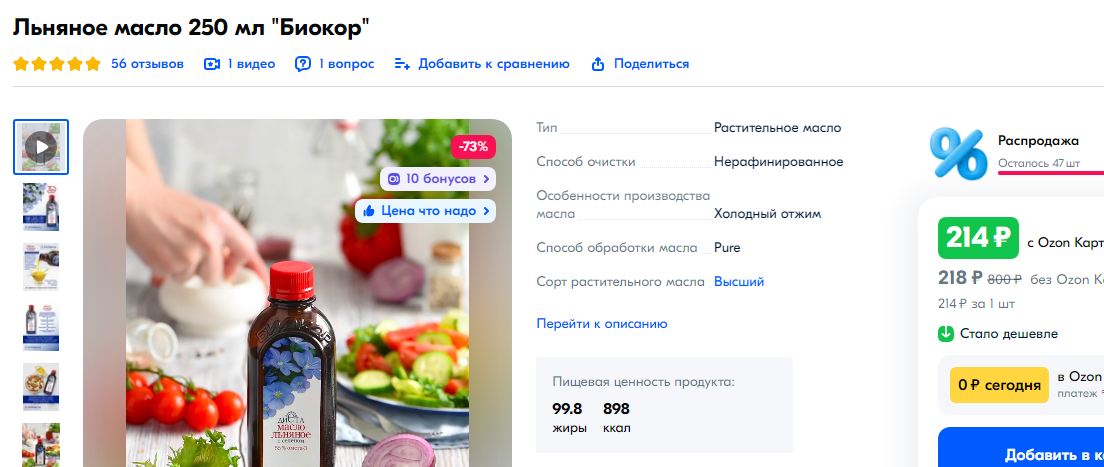Click the compare list icon
The height and width of the screenshot is (467, 1104).
tap(402, 64)
